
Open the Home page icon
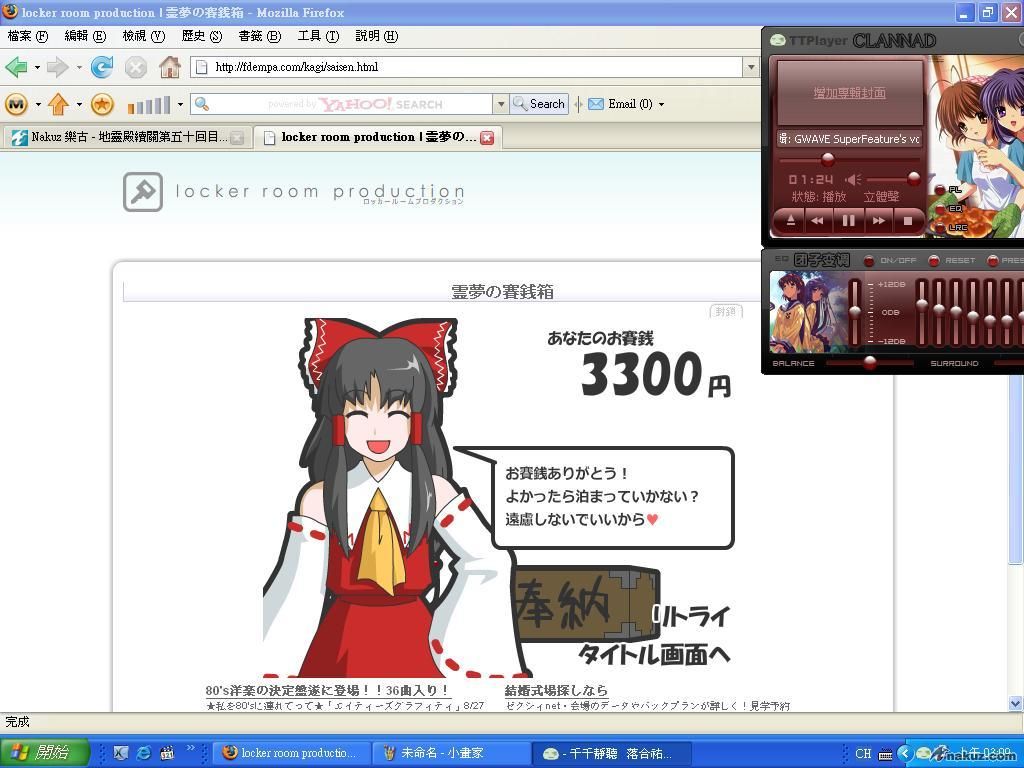[170, 67]
